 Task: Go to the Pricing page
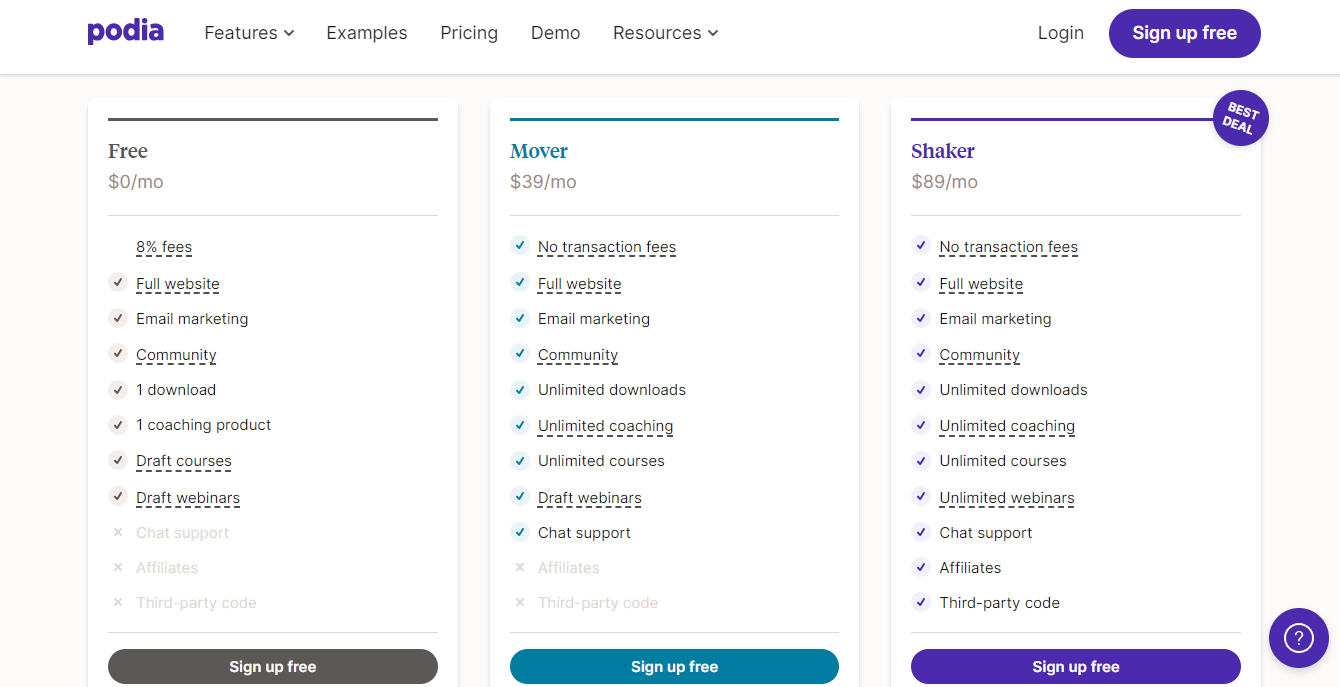[x=469, y=33]
